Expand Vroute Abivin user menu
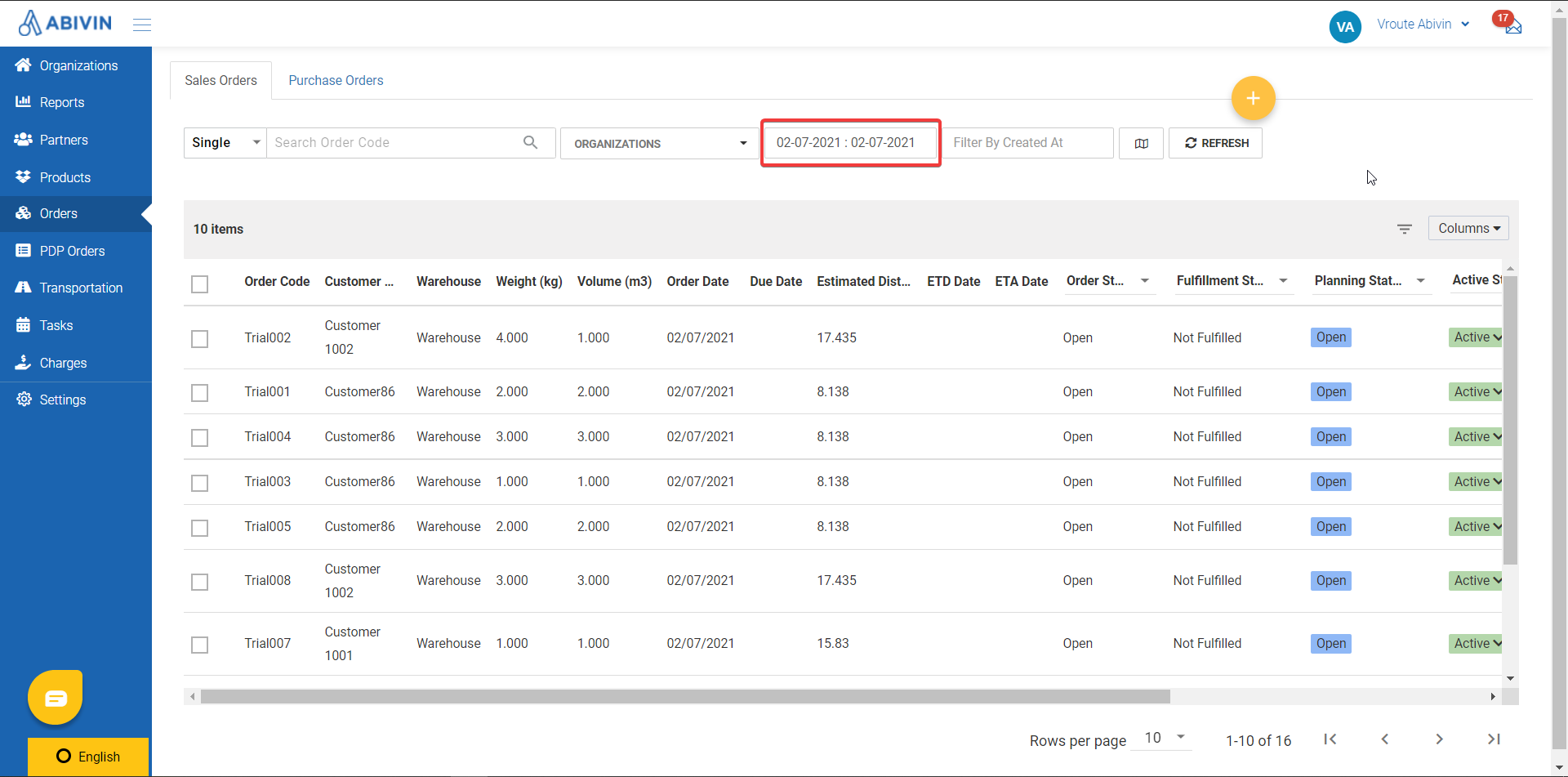The height and width of the screenshot is (777, 1568). [x=1423, y=25]
